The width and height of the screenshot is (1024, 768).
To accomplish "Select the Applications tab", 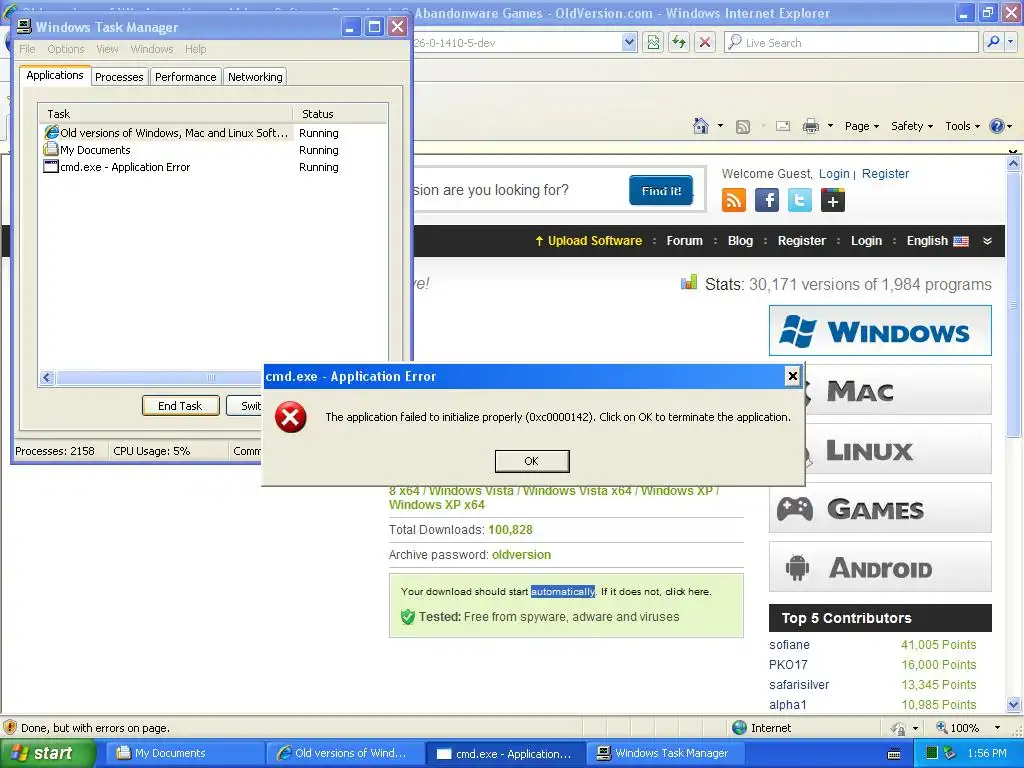I will pyautogui.click(x=55, y=75).
